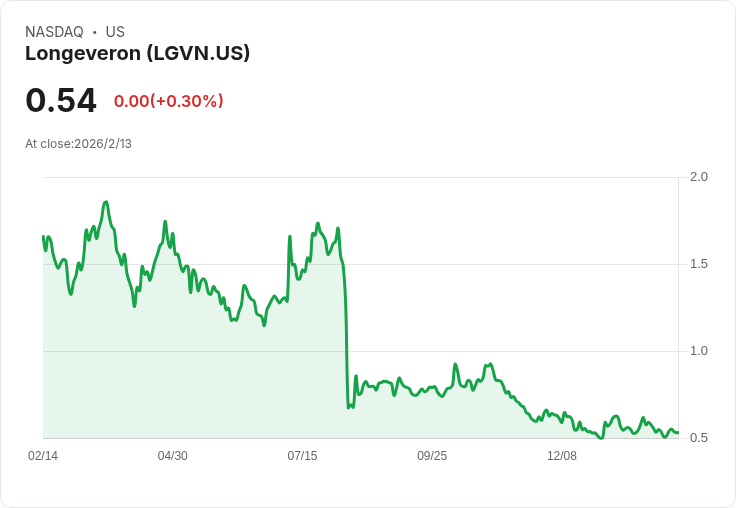Click the At close date text

point(78,144)
